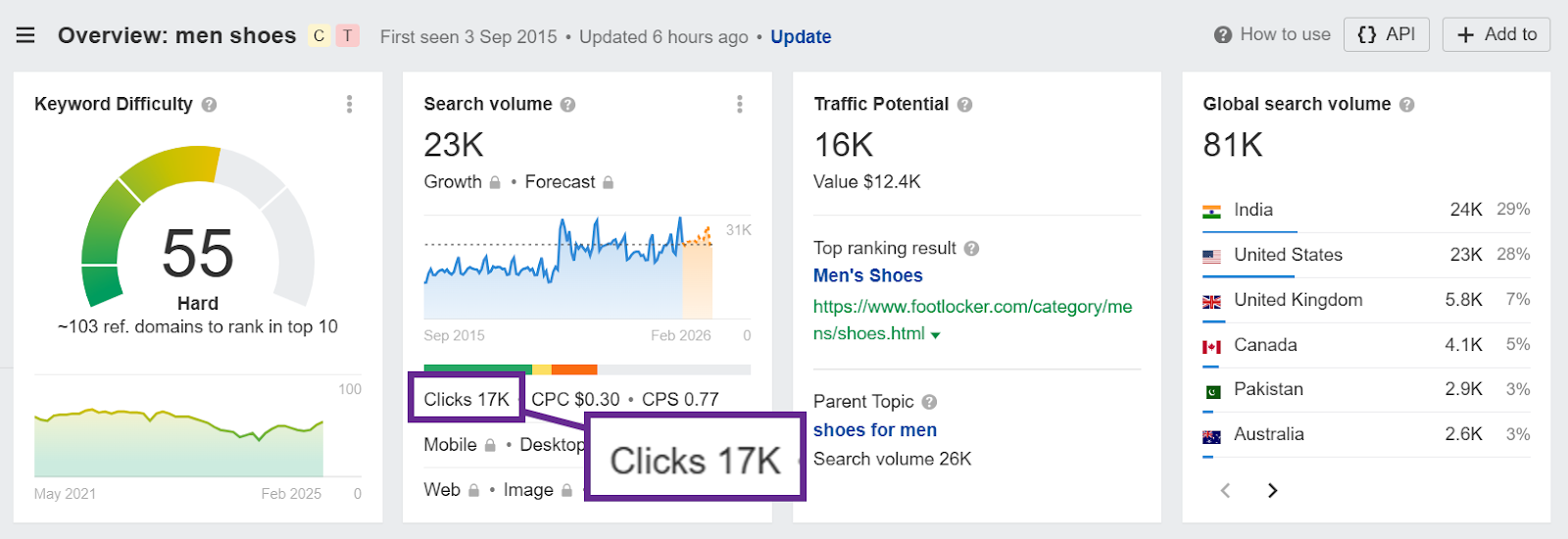Click the Mobile lock icon
This screenshot has width=1568, height=539.
click(490, 445)
